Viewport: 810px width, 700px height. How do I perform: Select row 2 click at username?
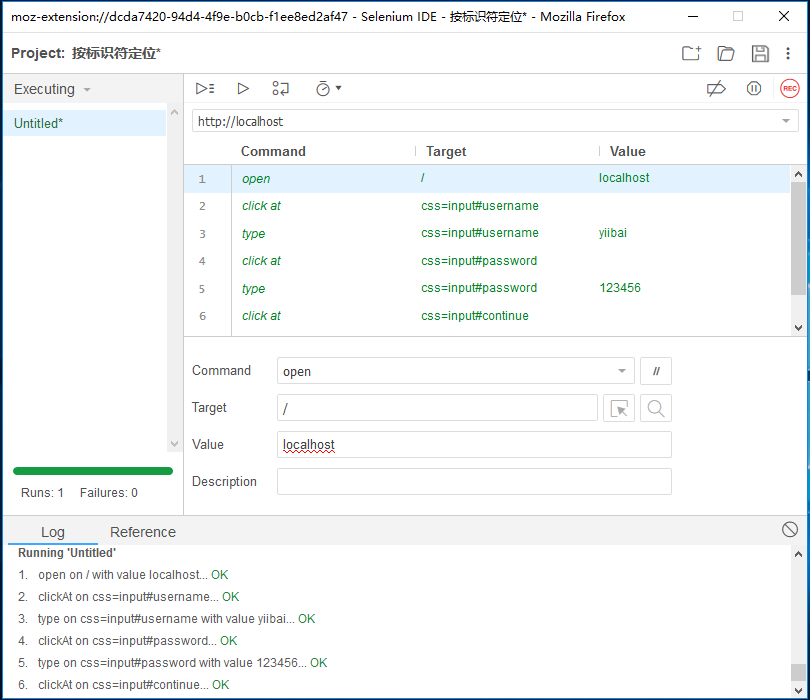[487, 206]
